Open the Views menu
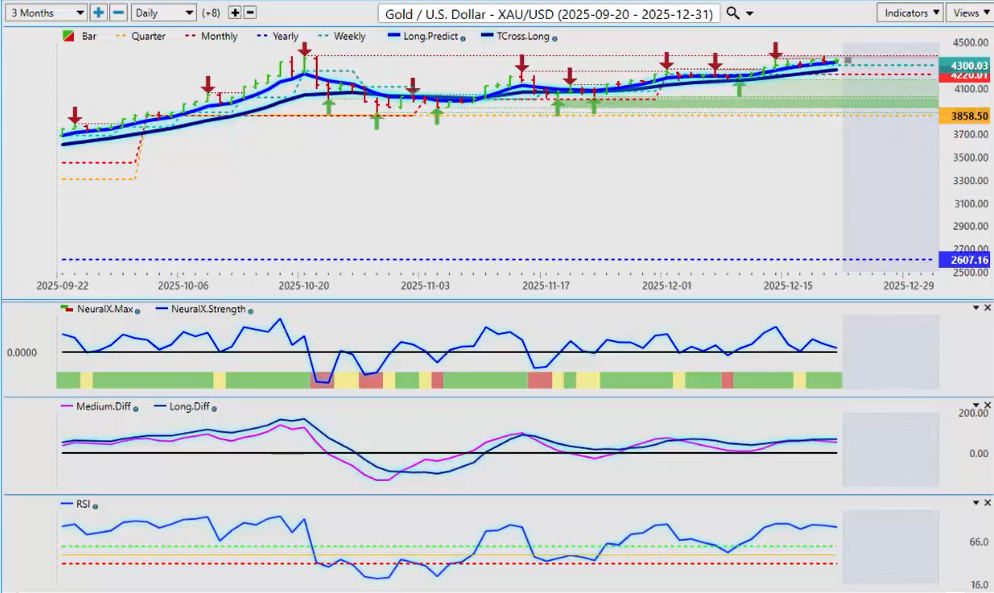 (968, 13)
